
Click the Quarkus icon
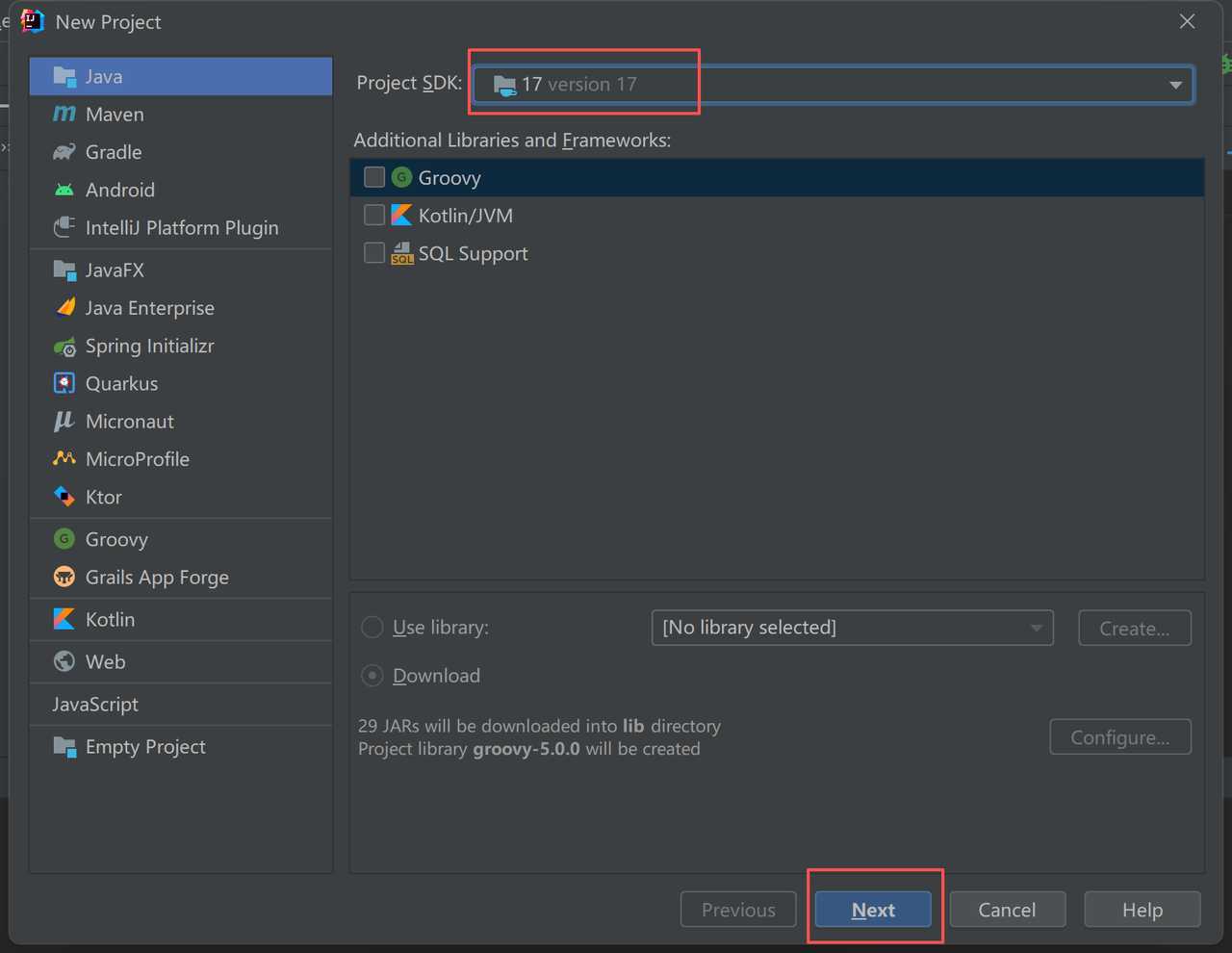[x=64, y=384]
